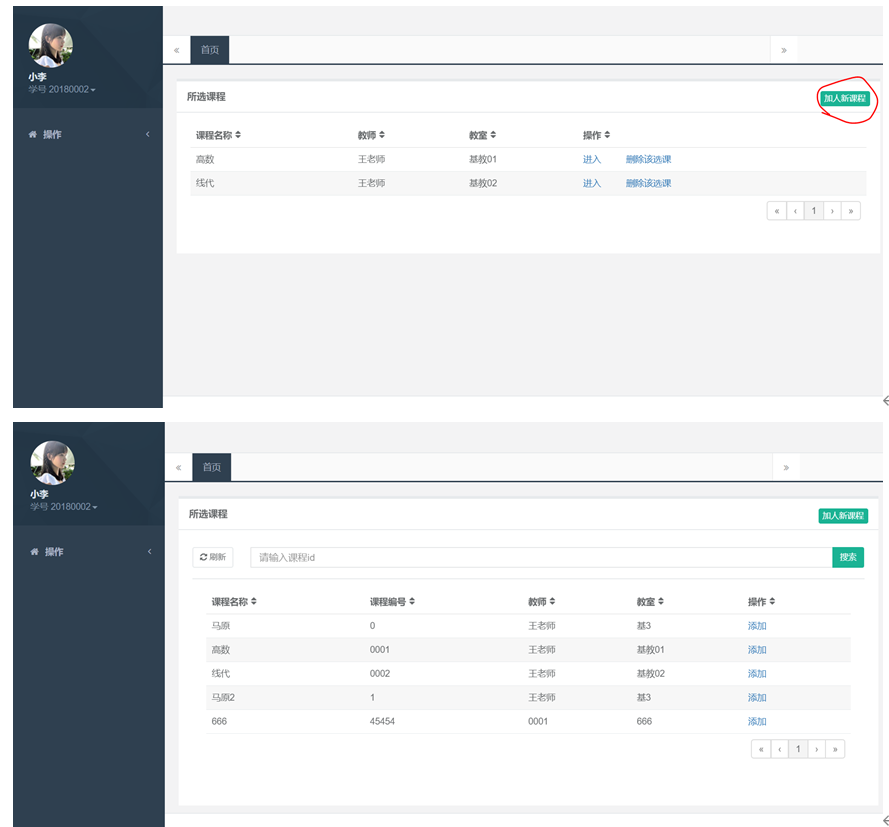The image size is (889, 827).
Task: Expand the 操作 menu in bottom sidebar
Action: pos(89,552)
